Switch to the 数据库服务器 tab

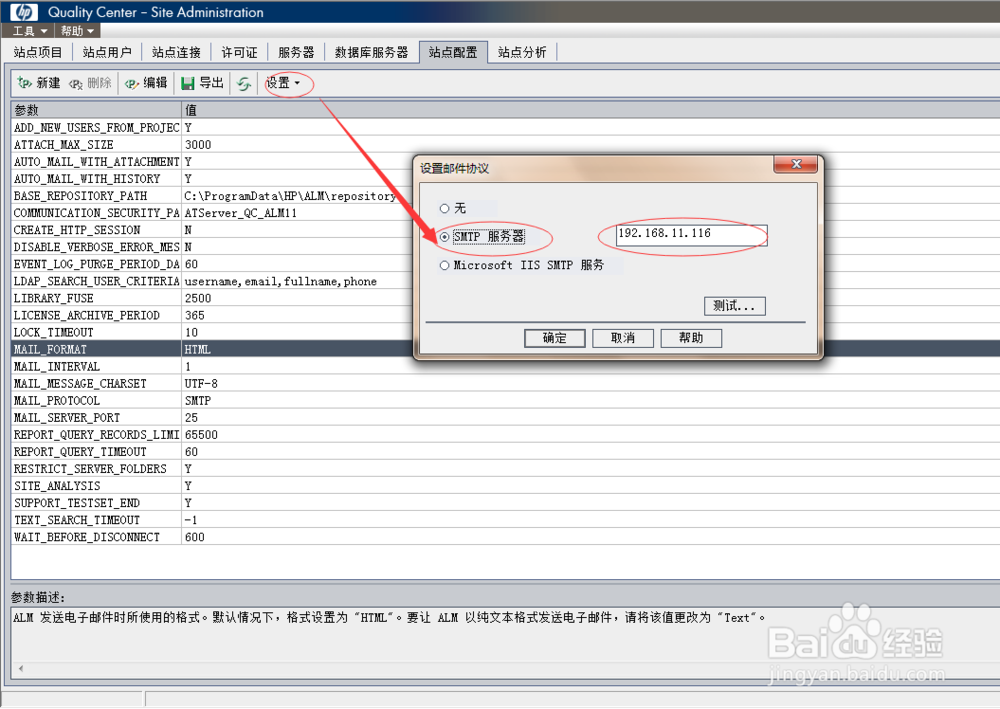pyautogui.click(x=371, y=52)
